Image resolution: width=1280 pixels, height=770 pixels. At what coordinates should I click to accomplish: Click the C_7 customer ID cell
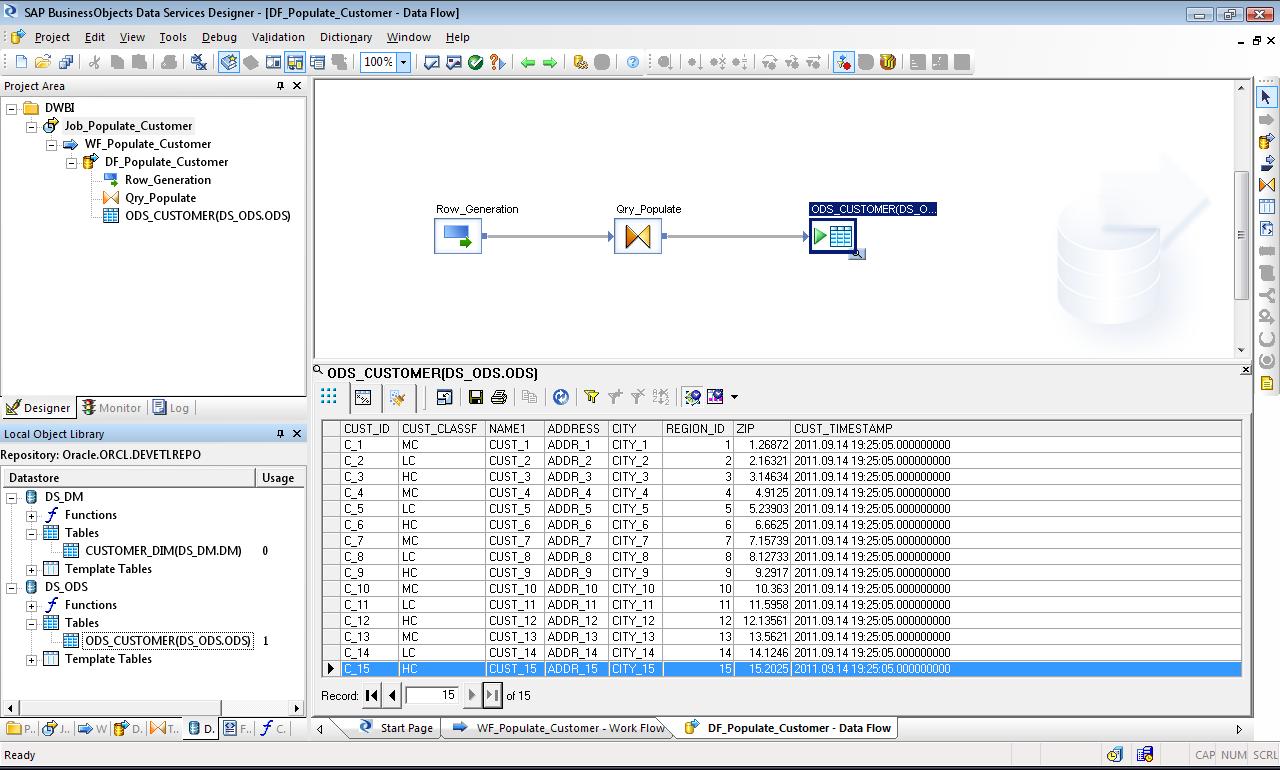click(369, 541)
